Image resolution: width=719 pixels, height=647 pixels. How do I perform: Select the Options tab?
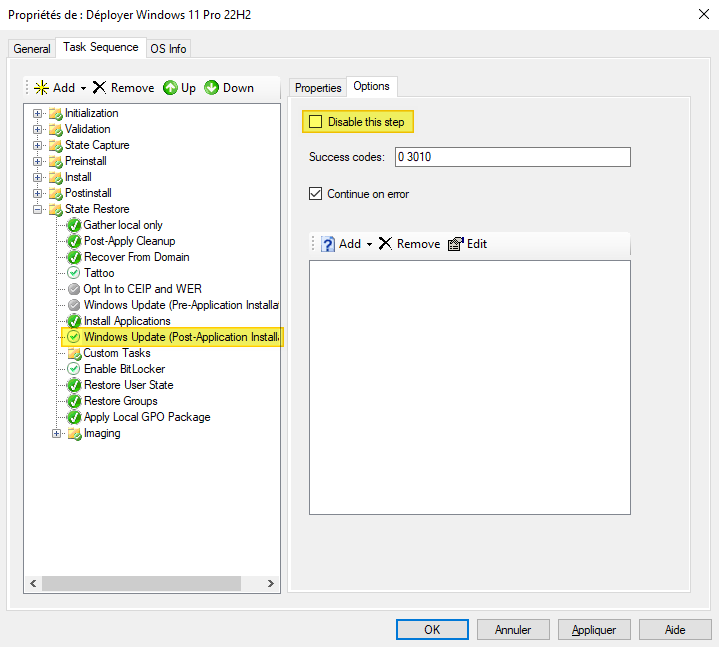[371, 86]
